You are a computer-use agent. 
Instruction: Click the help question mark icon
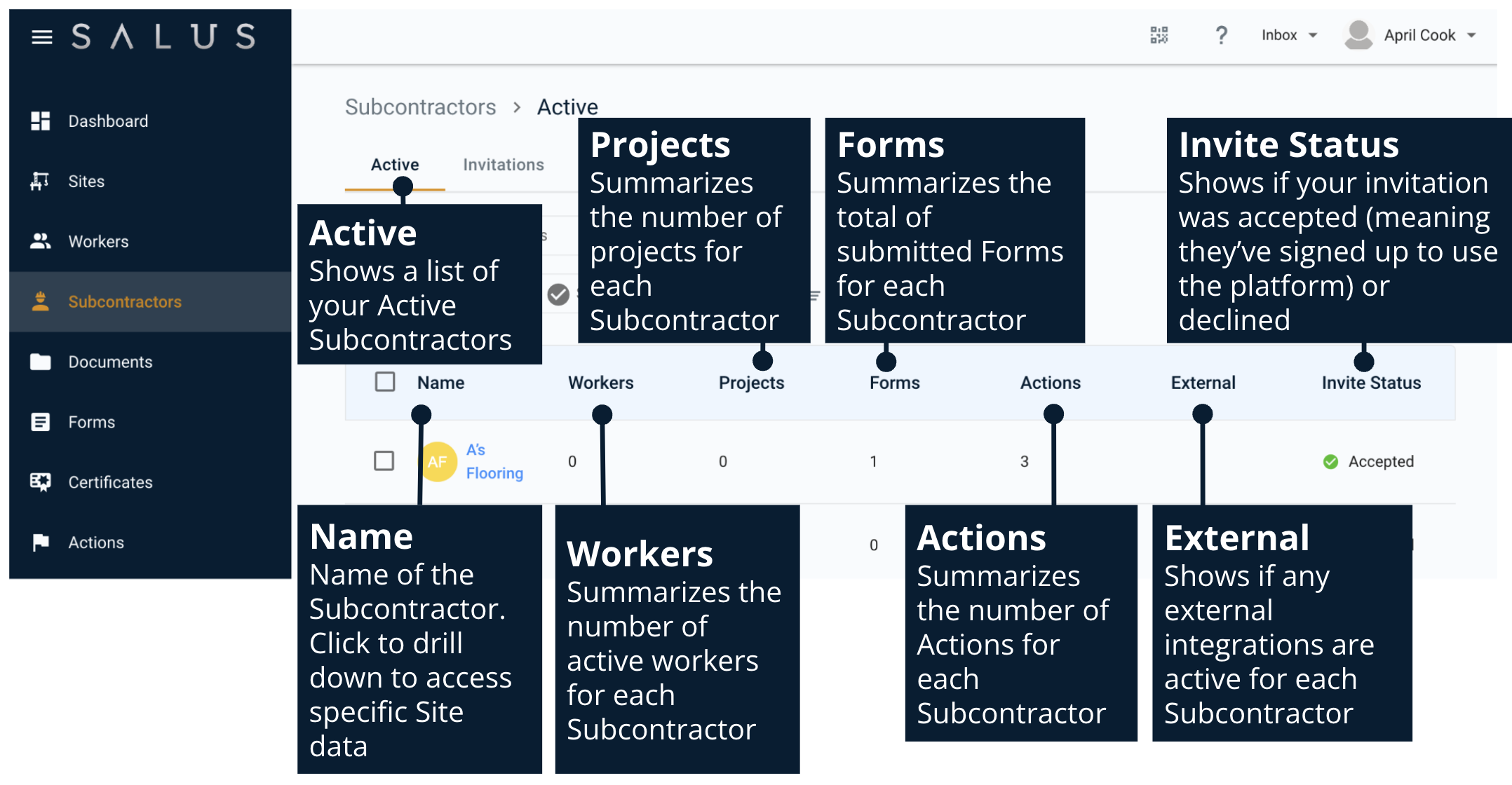point(1221,35)
